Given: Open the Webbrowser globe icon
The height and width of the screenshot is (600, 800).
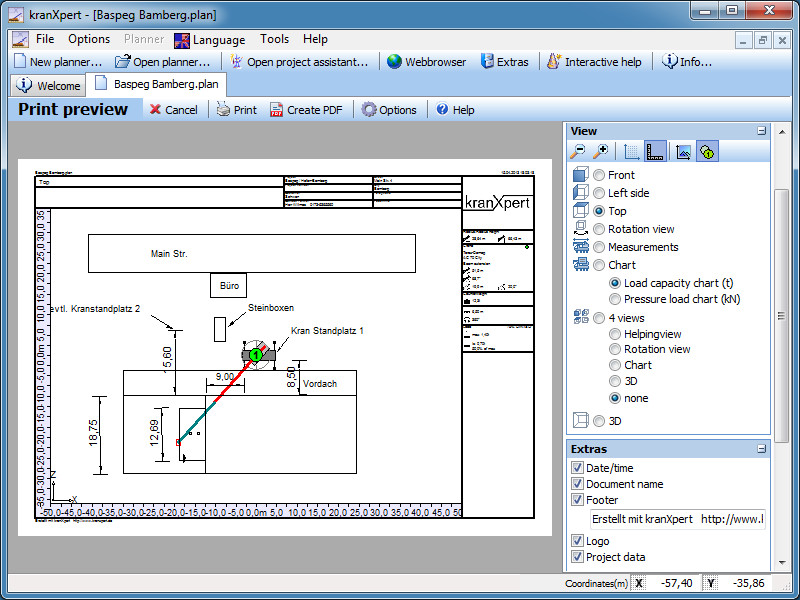Looking at the screenshot, I should [x=395, y=62].
